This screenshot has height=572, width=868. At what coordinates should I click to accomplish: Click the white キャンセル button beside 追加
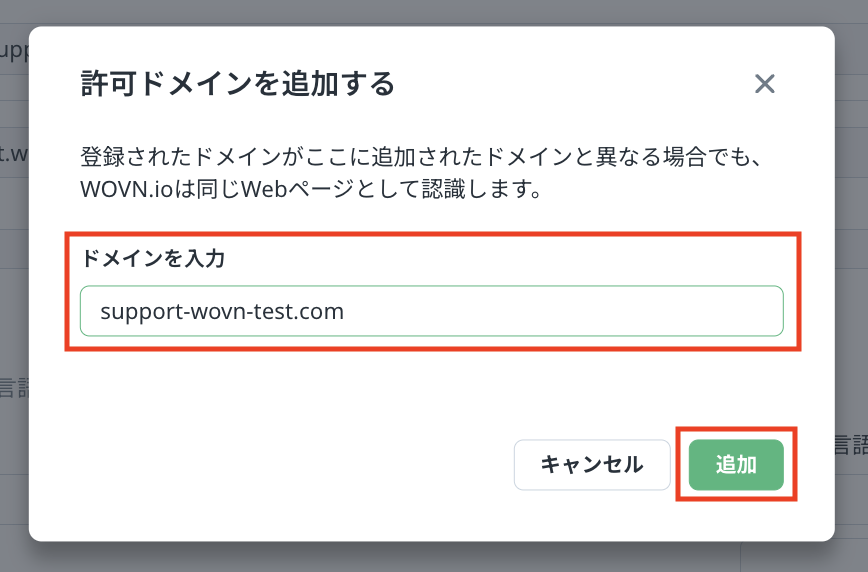tap(592, 465)
